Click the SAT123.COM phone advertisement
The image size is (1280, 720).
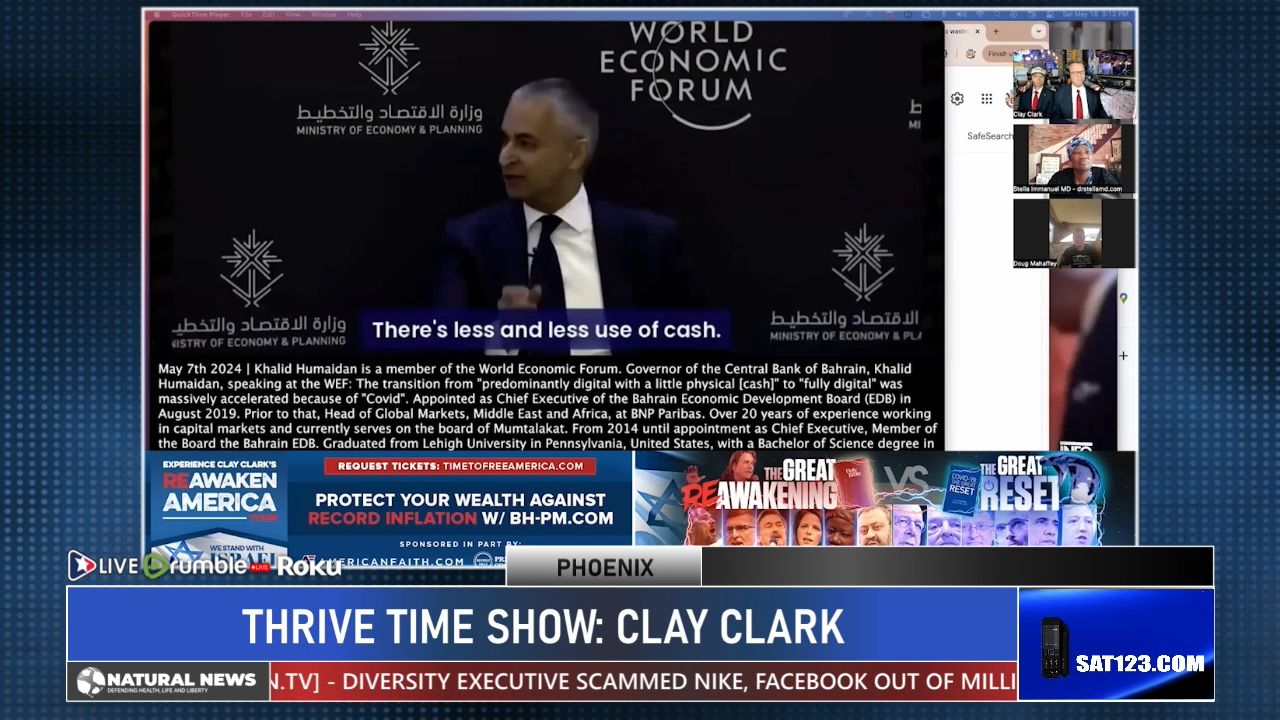(x=1116, y=644)
